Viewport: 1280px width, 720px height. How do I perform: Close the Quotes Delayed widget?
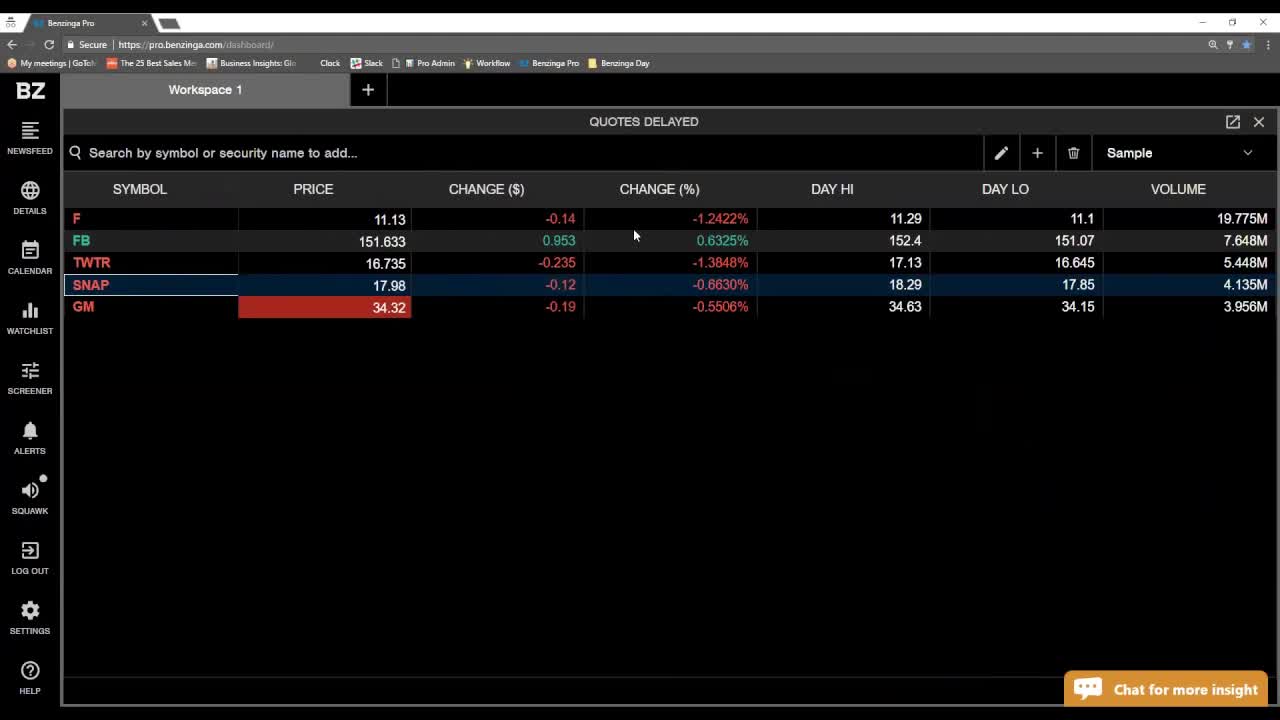(x=1259, y=121)
